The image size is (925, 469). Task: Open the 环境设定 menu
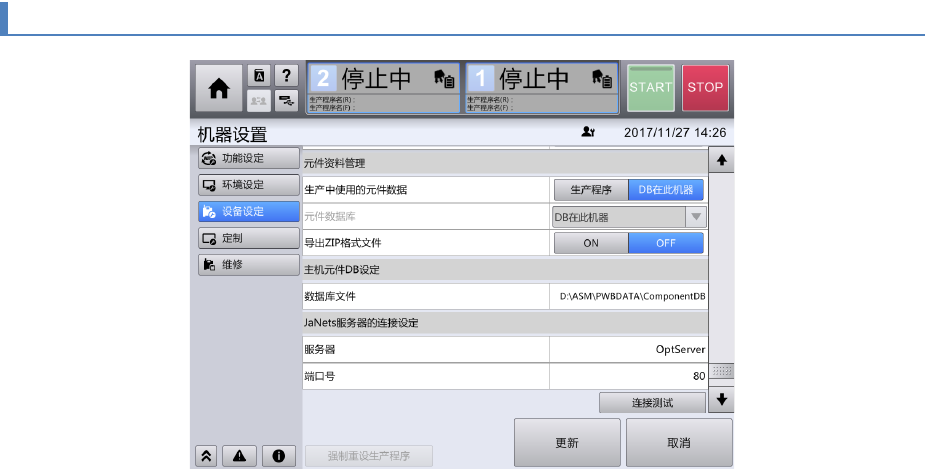pos(249,185)
